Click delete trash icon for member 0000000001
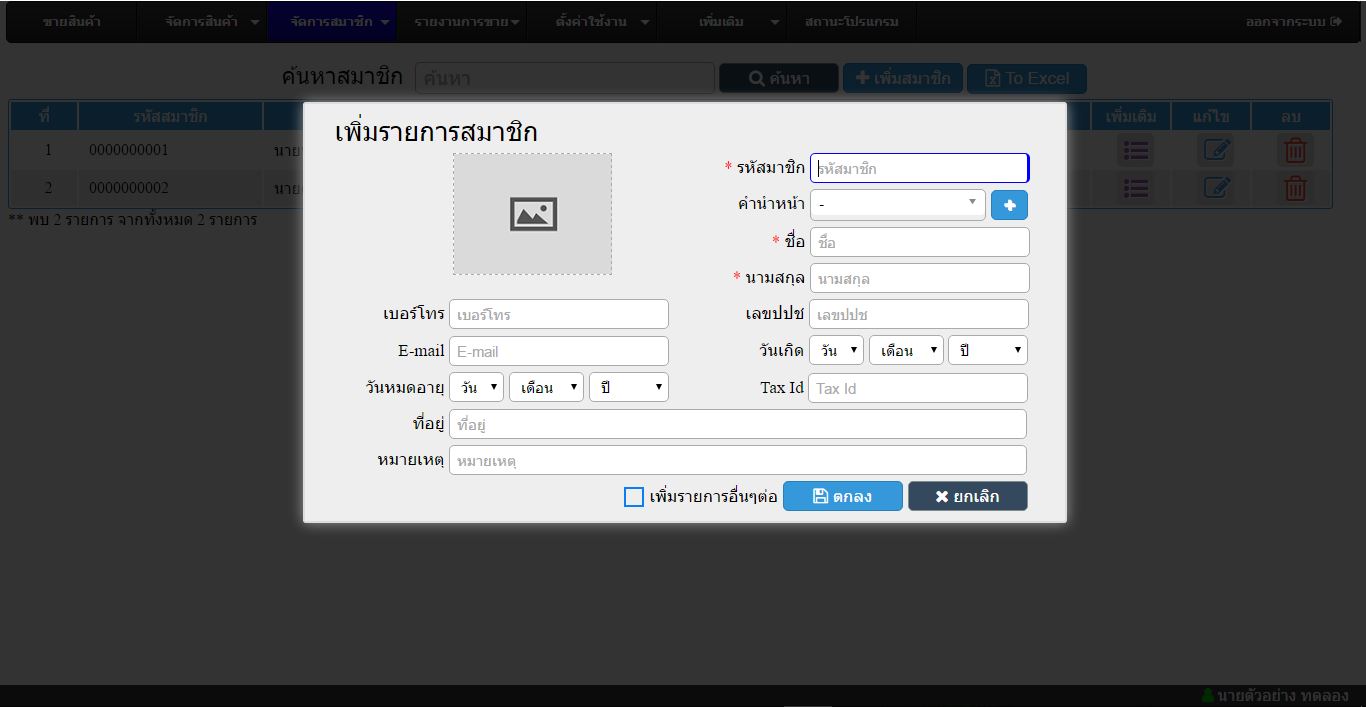 click(x=1295, y=151)
